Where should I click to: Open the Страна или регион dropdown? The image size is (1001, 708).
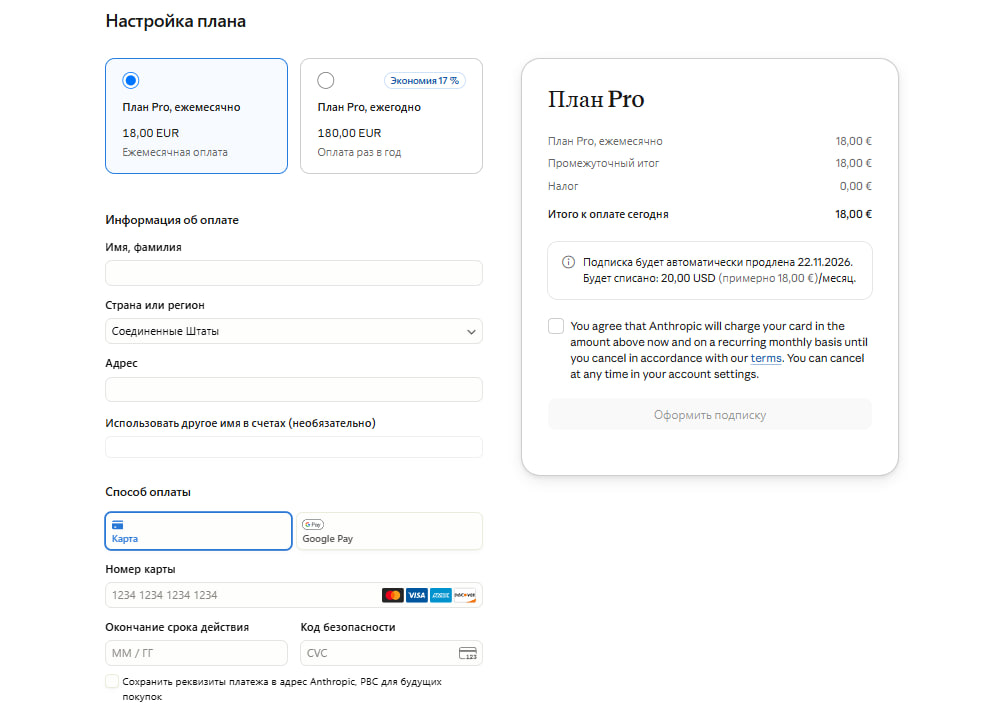click(x=294, y=331)
